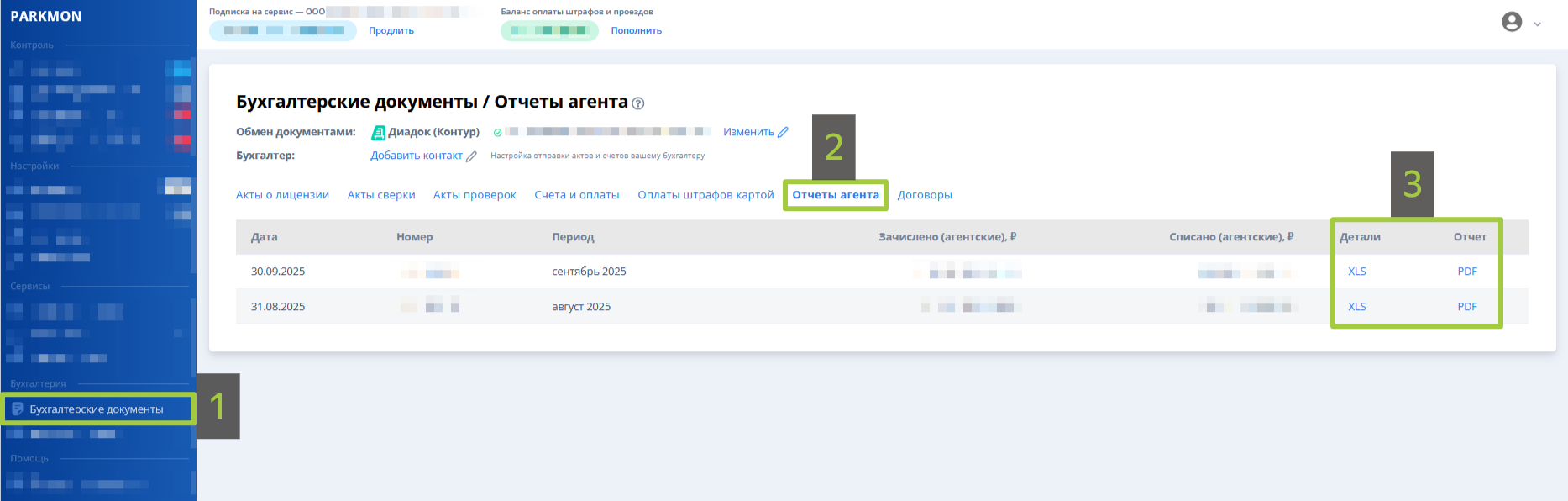This screenshot has height=501, width=1568.
Task: Click the Бухгалтерские документы sidebar document icon
Action: (x=18, y=409)
